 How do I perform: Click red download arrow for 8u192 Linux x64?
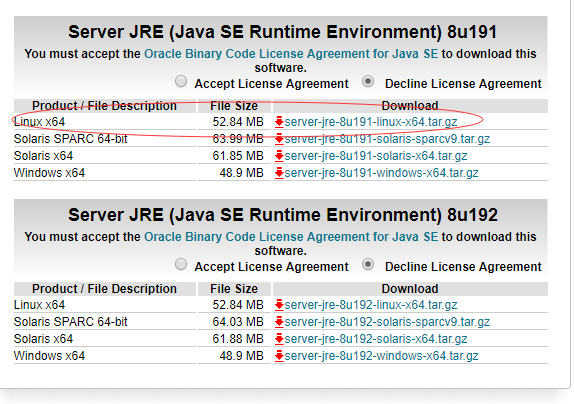279,304
